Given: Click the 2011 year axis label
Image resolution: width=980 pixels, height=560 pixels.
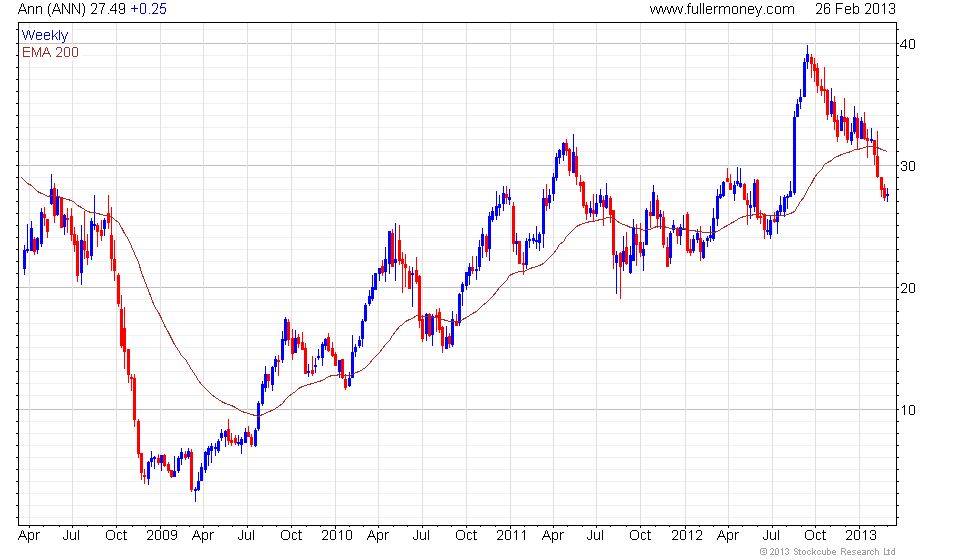Looking at the screenshot, I should (x=511, y=535).
